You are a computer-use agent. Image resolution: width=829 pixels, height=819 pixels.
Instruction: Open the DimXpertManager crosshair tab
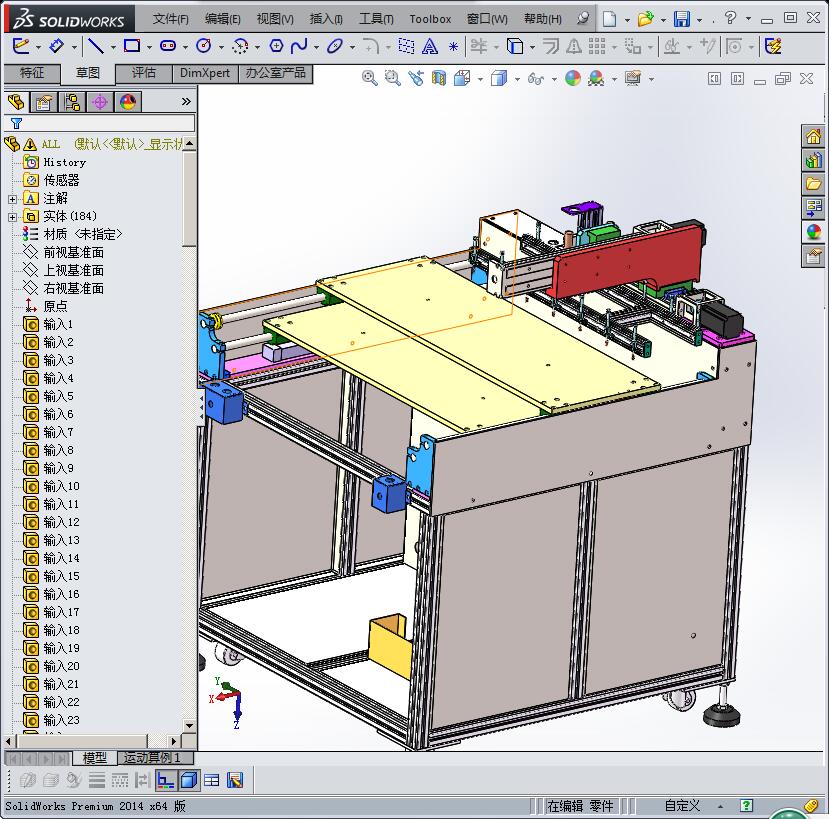pyautogui.click(x=99, y=102)
